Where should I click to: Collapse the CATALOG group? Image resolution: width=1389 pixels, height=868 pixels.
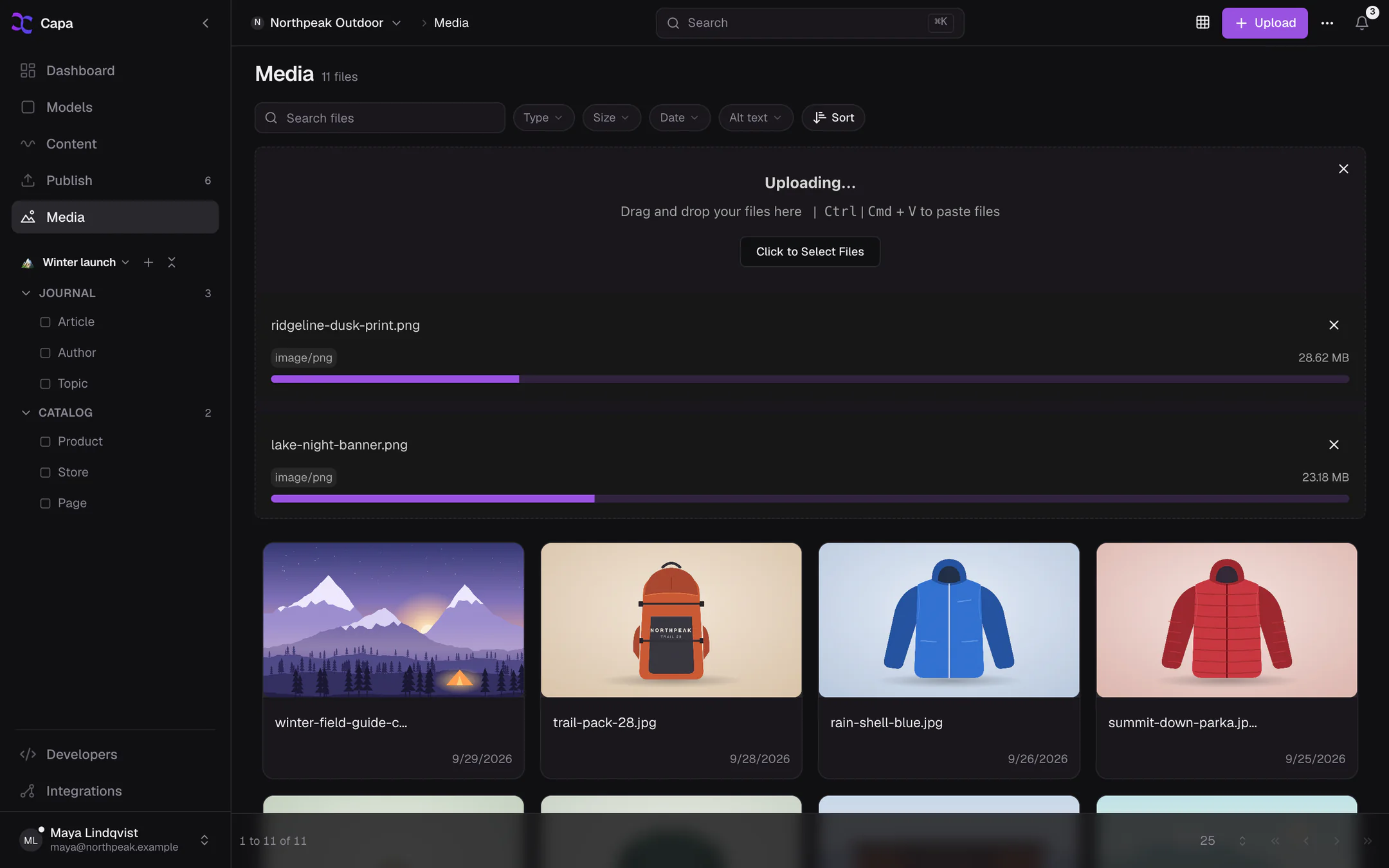tap(26, 413)
